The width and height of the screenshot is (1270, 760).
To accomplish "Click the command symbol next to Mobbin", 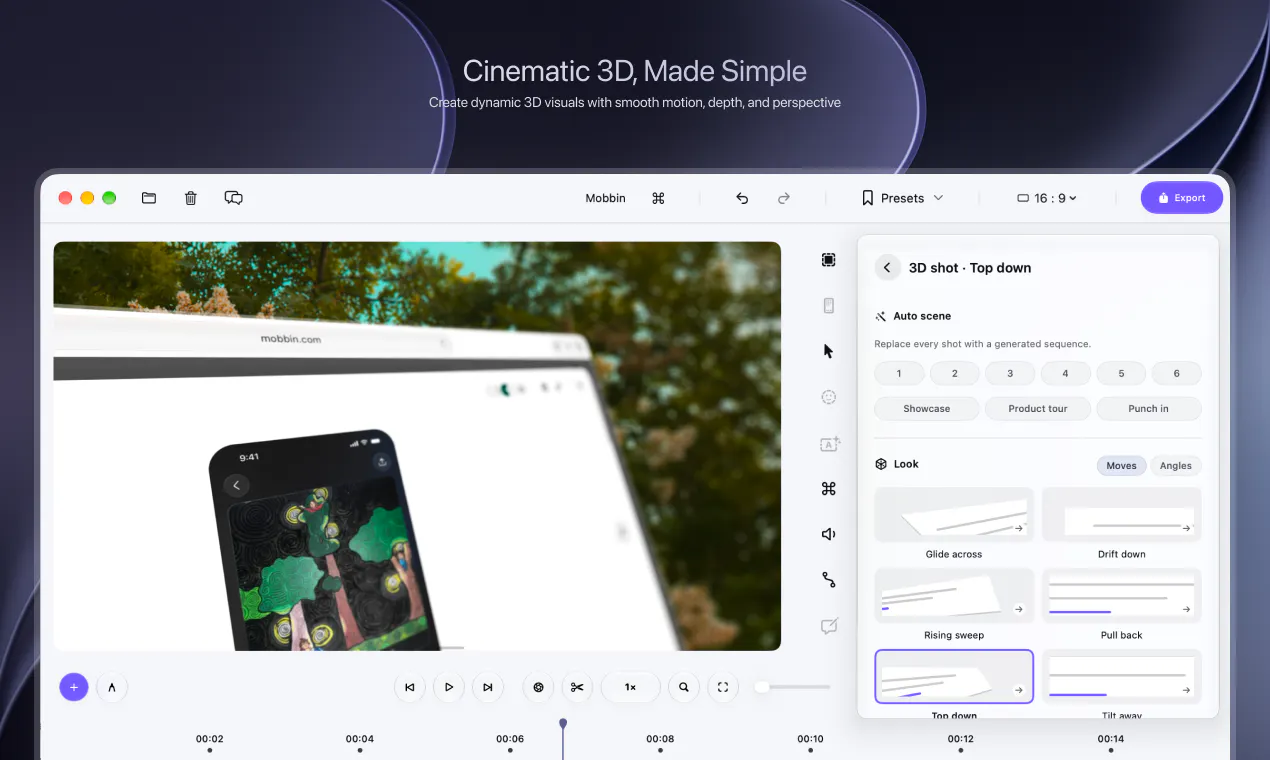I will pos(658,198).
